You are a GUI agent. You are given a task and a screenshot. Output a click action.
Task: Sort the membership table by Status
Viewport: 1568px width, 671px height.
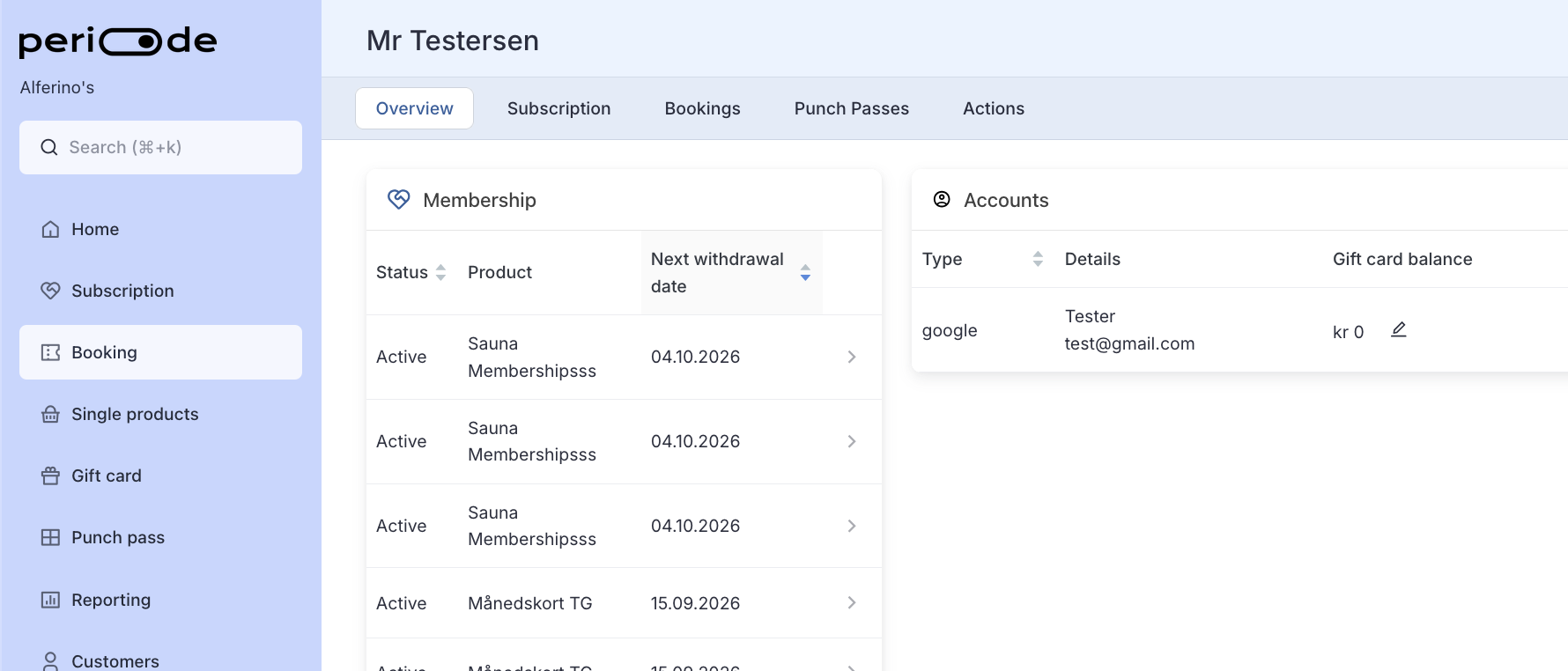point(440,272)
